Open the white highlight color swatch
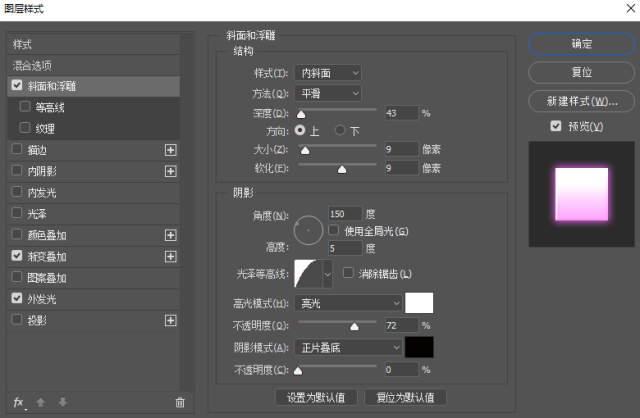 419,303
